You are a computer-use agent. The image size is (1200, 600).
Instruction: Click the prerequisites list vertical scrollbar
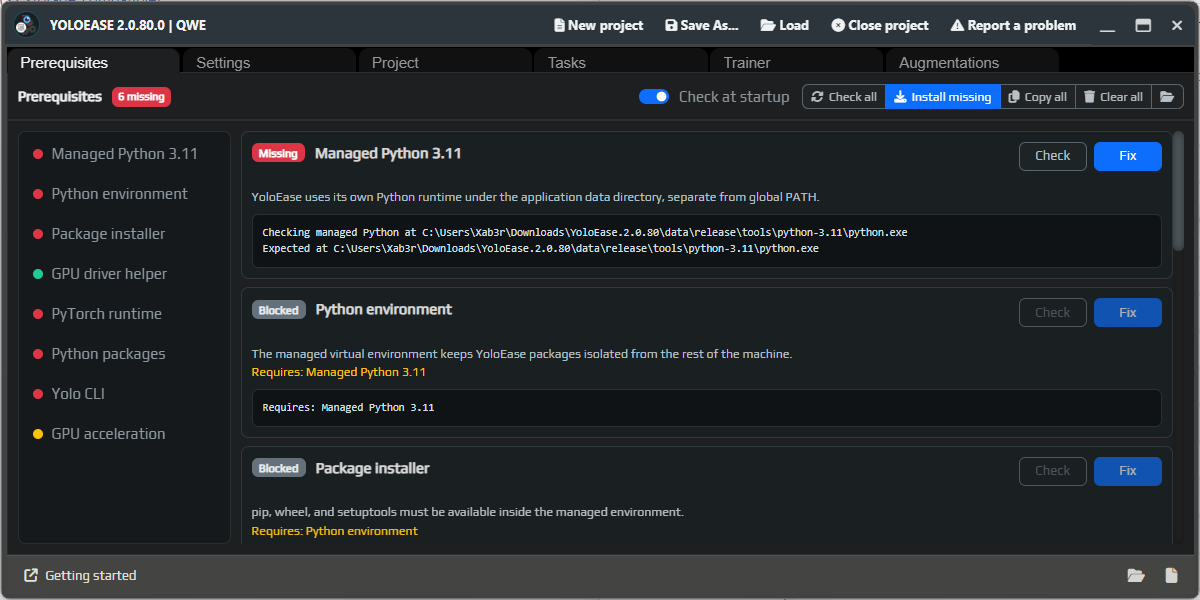point(1178,190)
